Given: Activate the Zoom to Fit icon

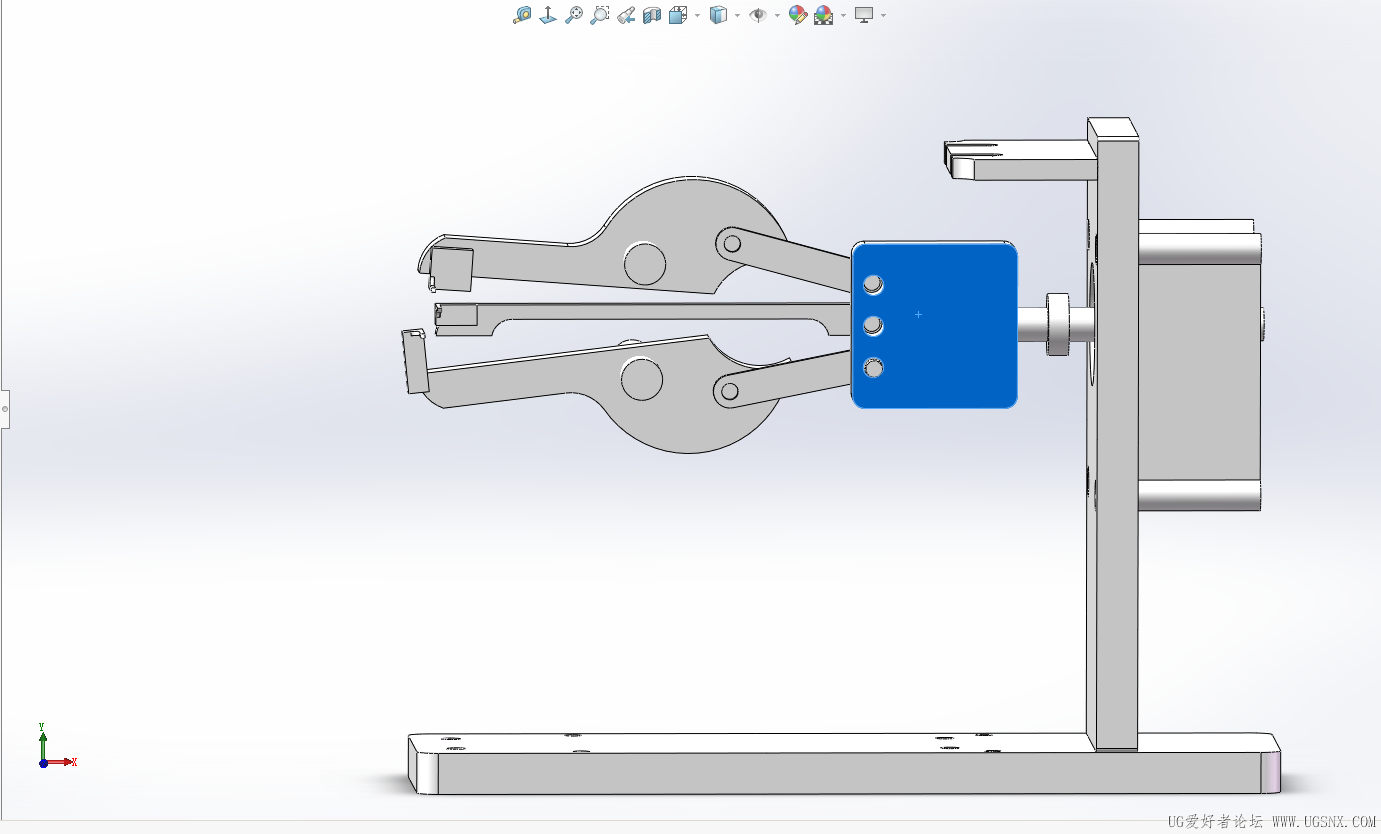Looking at the screenshot, I should 574,15.
